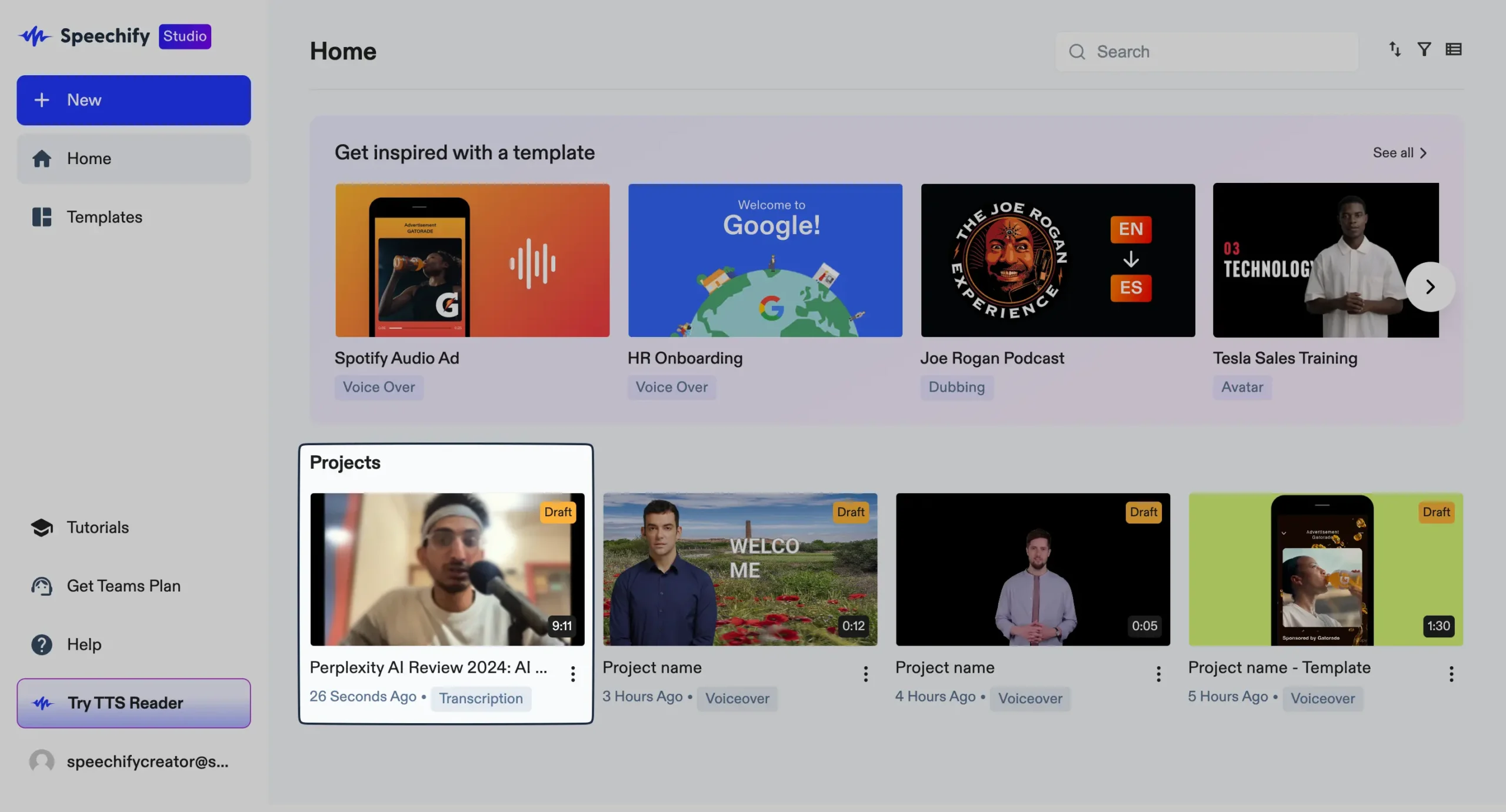The width and height of the screenshot is (1506, 812).
Task: Open Tutorials from the sidebar
Action: (134, 527)
